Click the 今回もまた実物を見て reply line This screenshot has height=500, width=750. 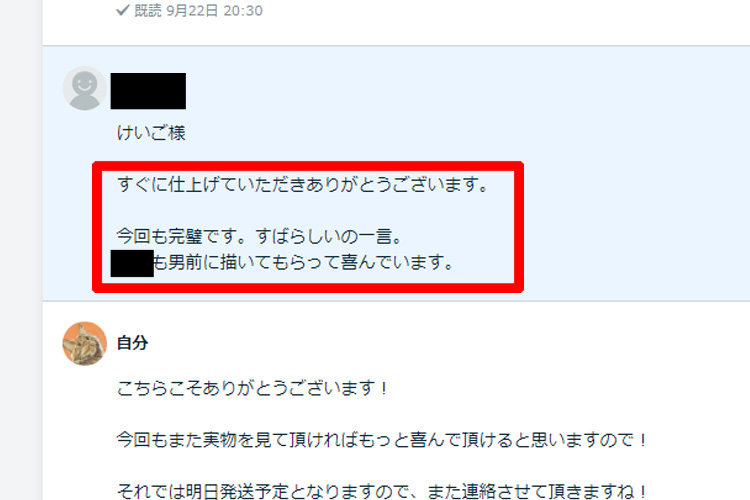pos(382,440)
